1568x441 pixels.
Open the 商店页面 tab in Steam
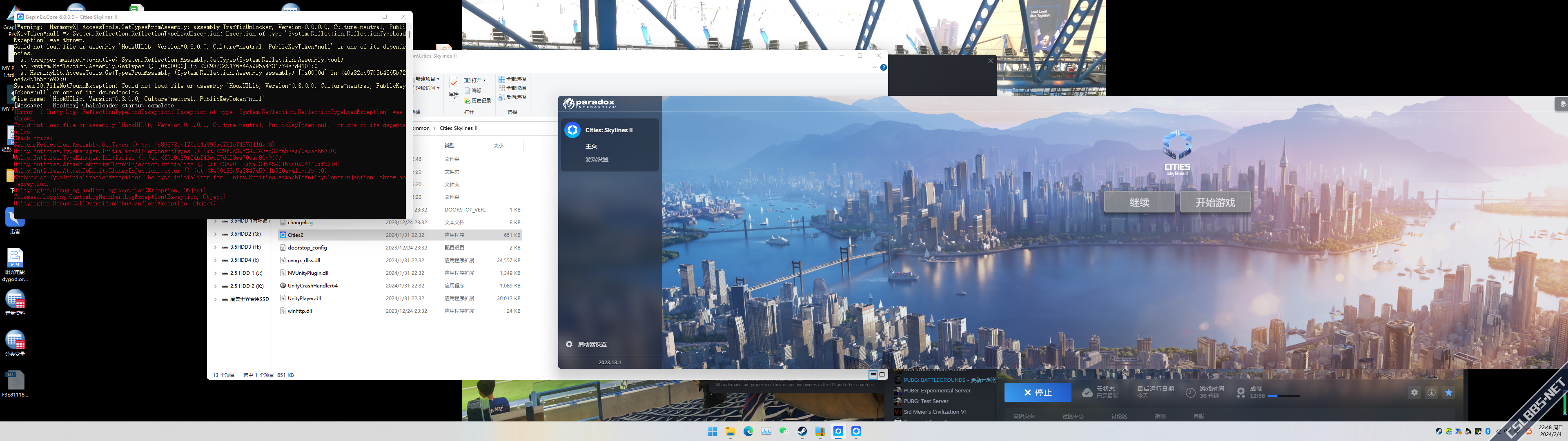pos(1024,416)
